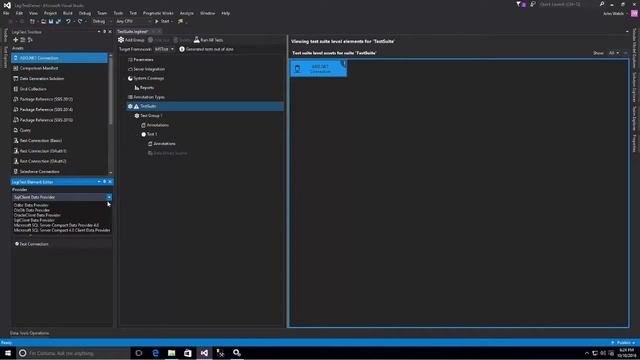Select 'Package Reference (SSIS 2014)' in toolbox

point(46,109)
